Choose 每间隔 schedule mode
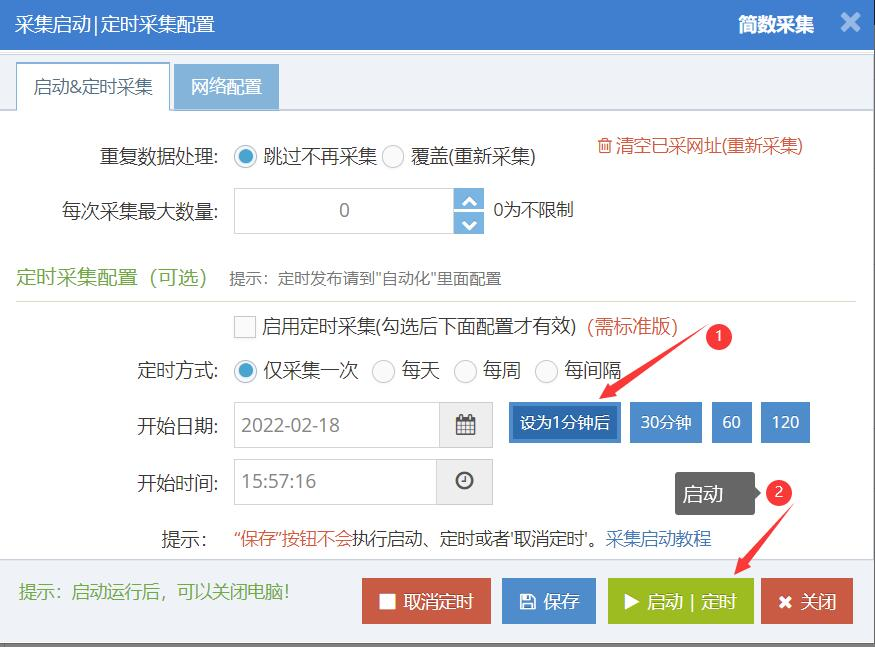 (x=546, y=371)
